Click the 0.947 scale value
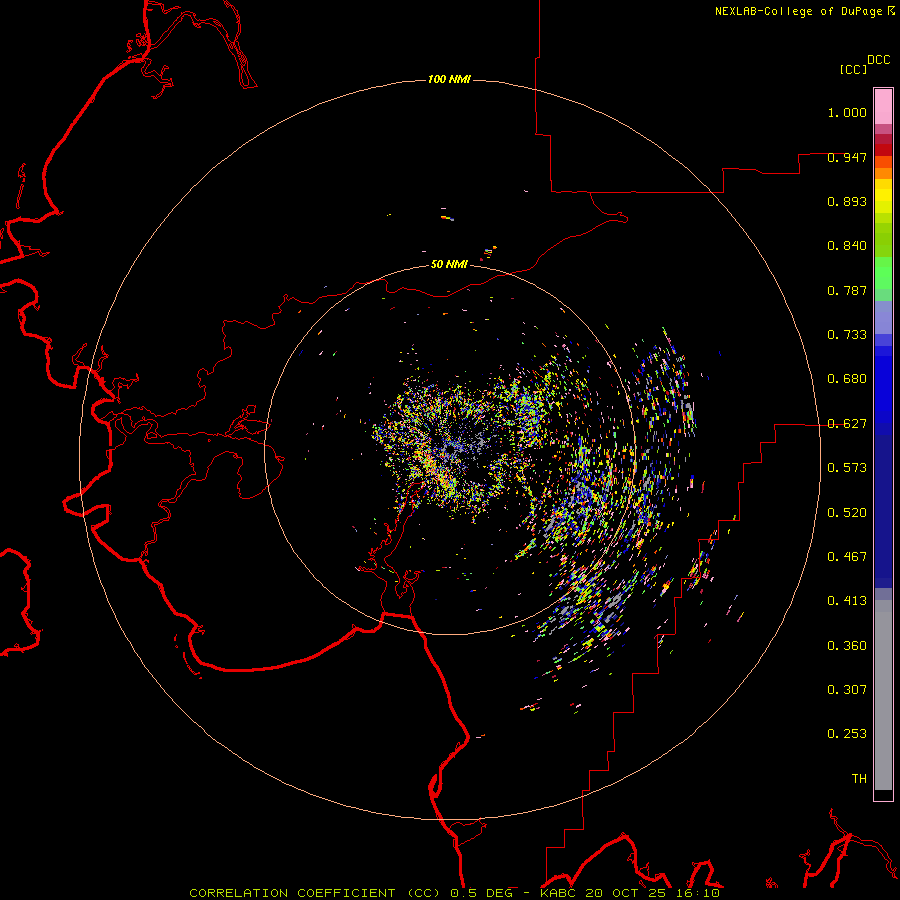900x900 pixels. click(x=847, y=157)
